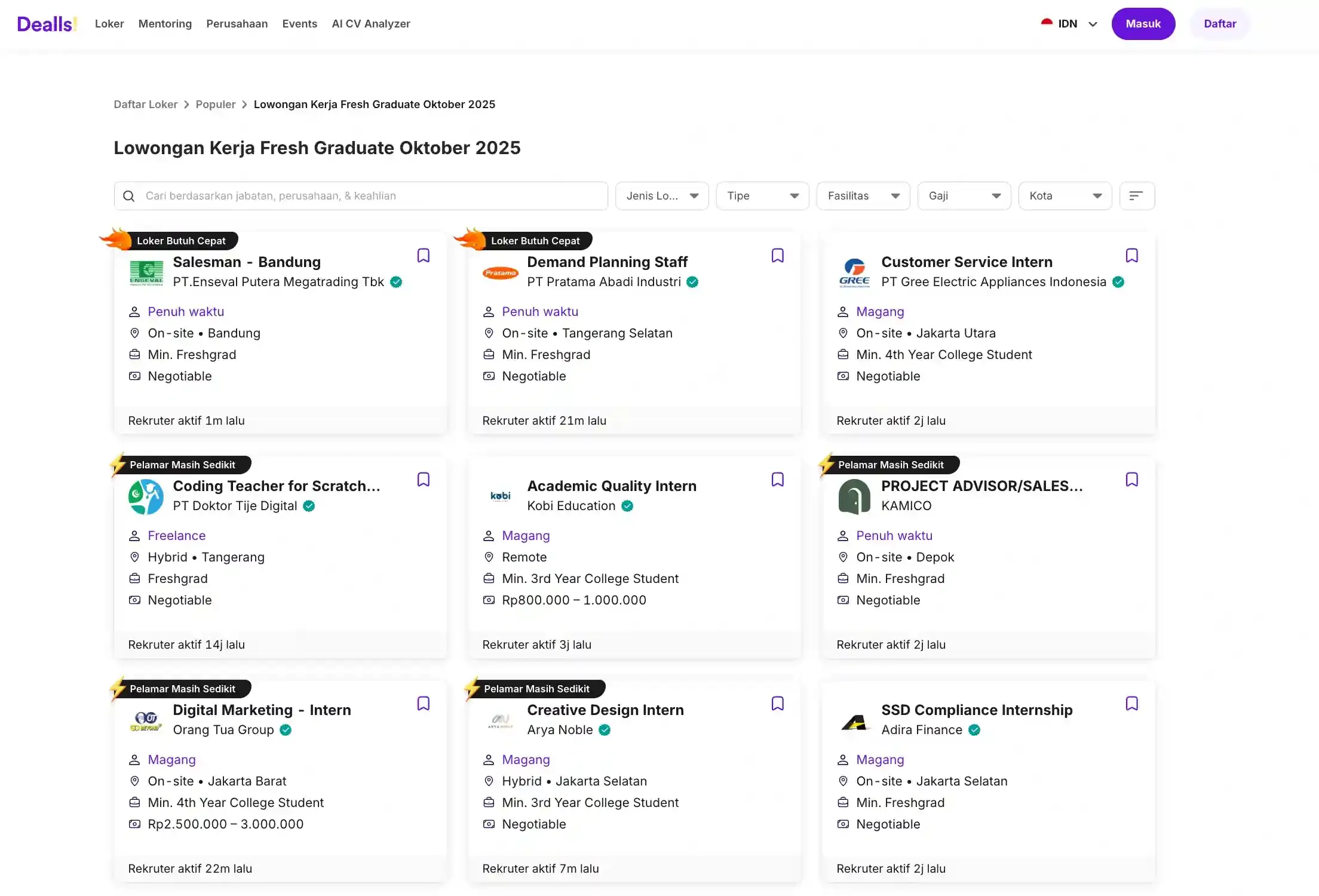Image resolution: width=1319 pixels, height=896 pixels.
Task: Bookmark the SSD Compliance Internship card
Action: [1131, 704]
